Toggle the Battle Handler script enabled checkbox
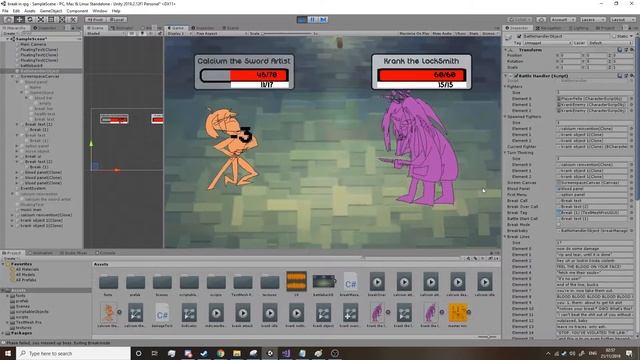This screenshot has height=360, width=640. [516, 76]
